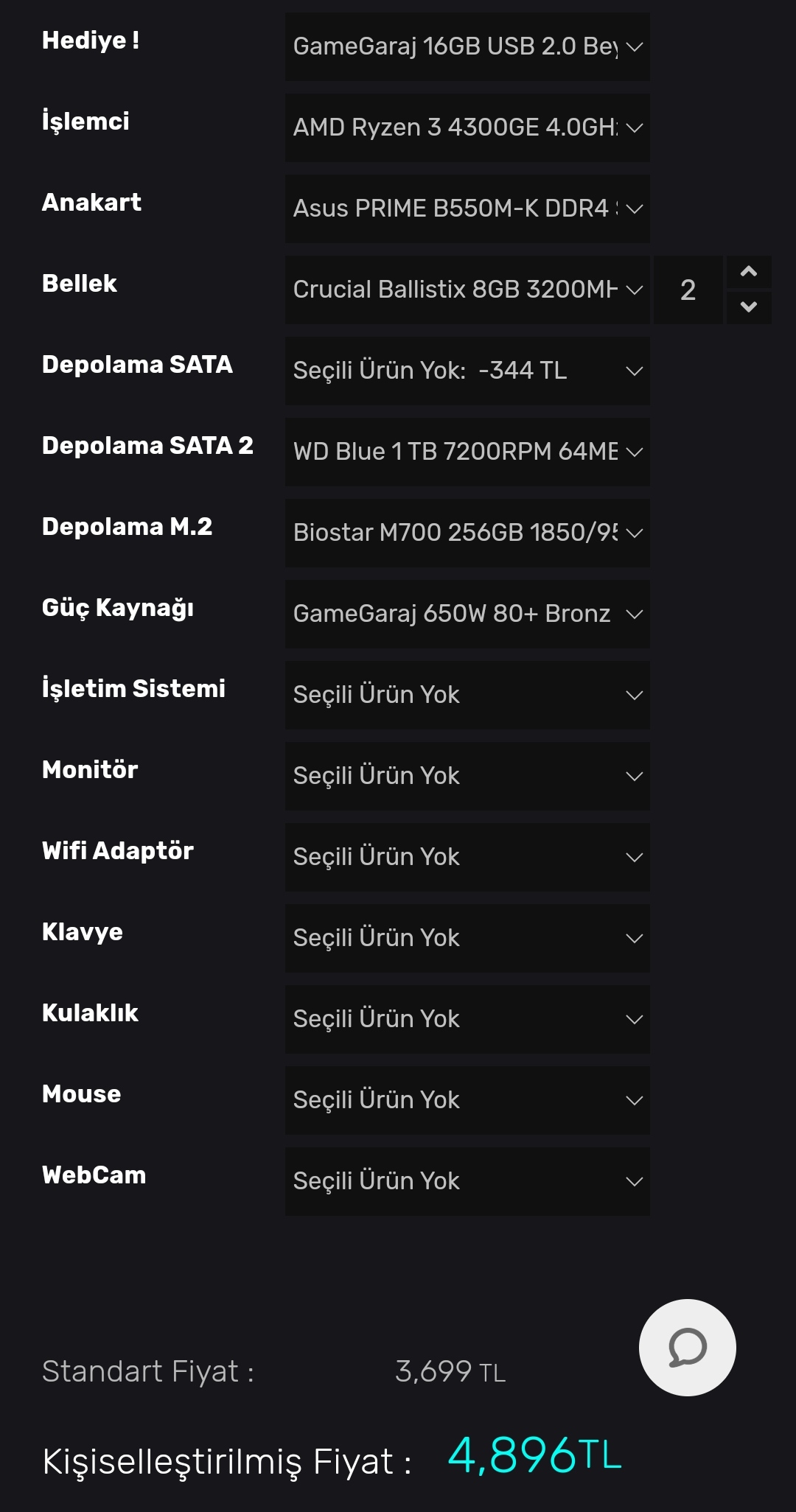The width and height of the screenshot is (796, 1512).
Task: Click the 4,896 TL customized price
Action: tap(534, 1455)
